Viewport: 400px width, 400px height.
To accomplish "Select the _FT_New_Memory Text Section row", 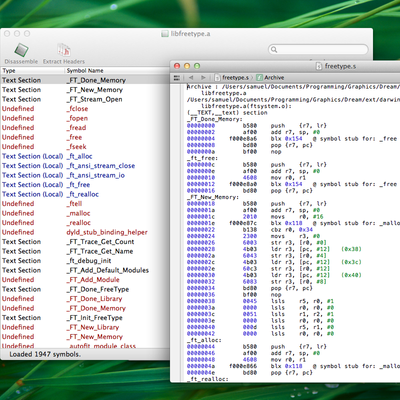I will tap(85, 90).
